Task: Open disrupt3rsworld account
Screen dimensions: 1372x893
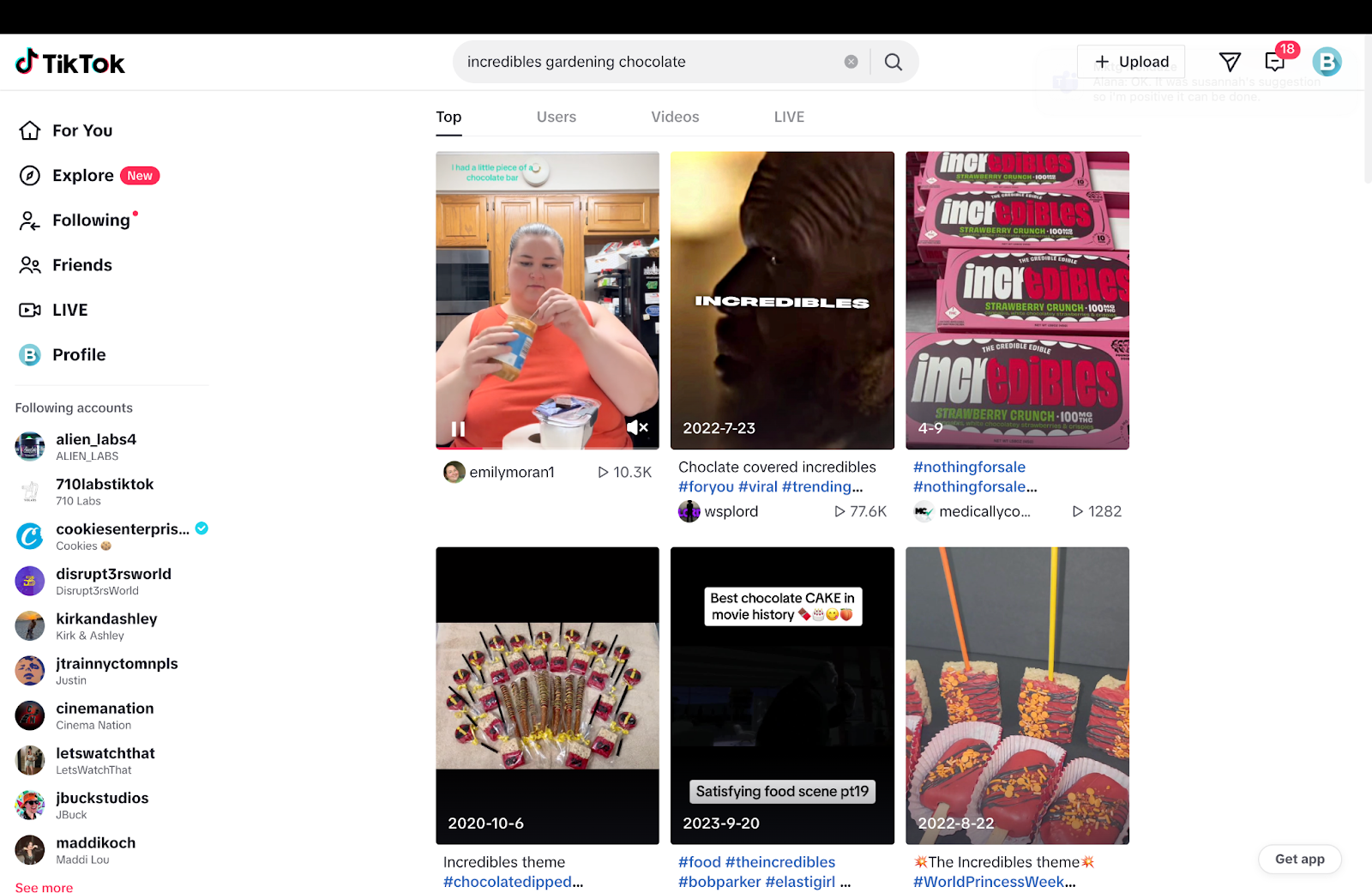Action: pyautogui.click(x=111, y=581)
